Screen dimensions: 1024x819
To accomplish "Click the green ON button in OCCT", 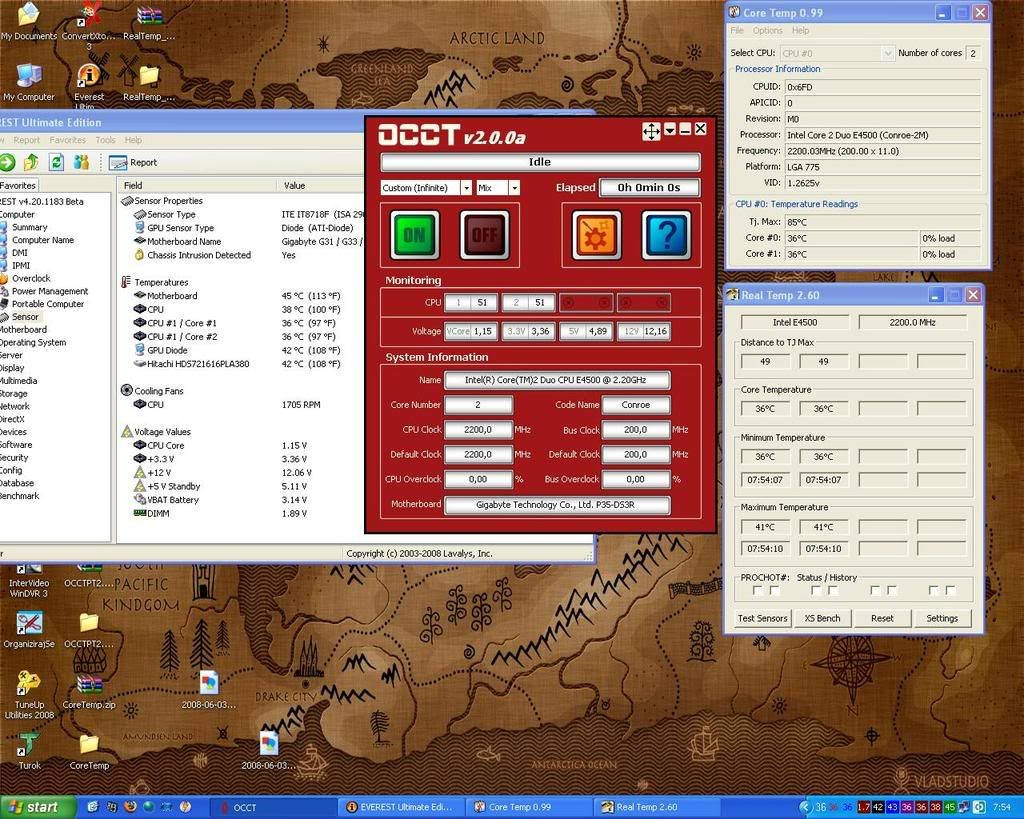I will coord(415,234).
